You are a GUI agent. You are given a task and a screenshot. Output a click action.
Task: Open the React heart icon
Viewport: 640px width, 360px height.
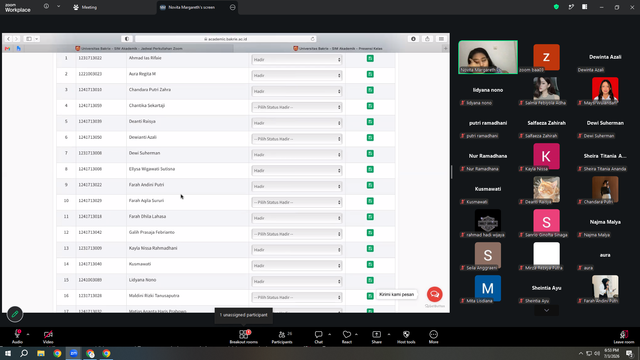[x=347, y=334]
